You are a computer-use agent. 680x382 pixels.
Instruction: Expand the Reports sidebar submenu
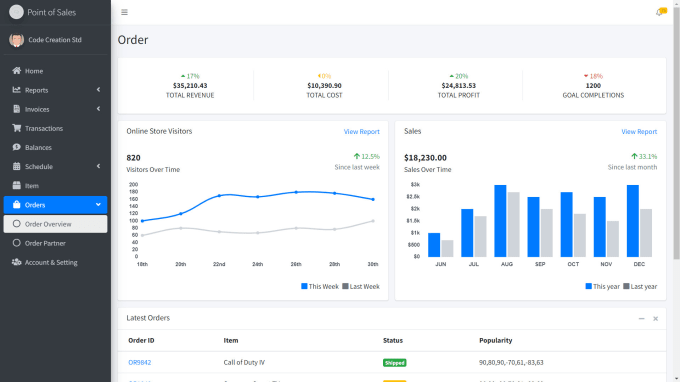click(98, 90)
